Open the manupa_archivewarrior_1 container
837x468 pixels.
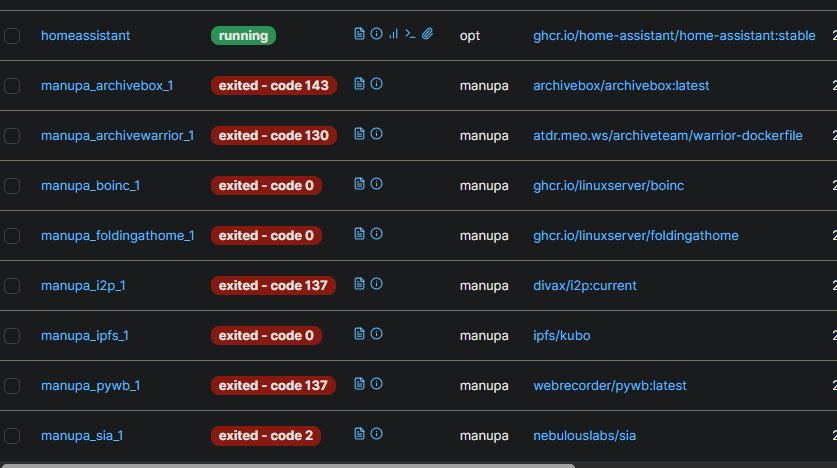tap(117, 136)
